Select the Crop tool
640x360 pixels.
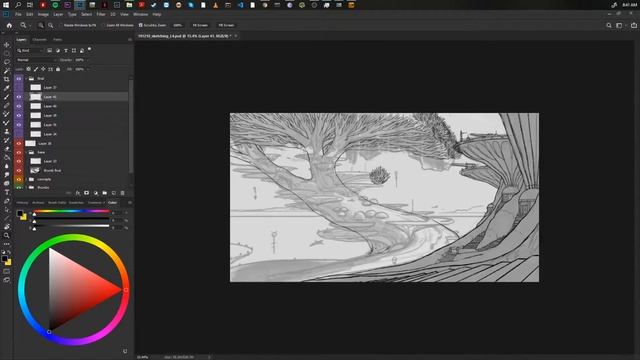click(x=7, y=79)
